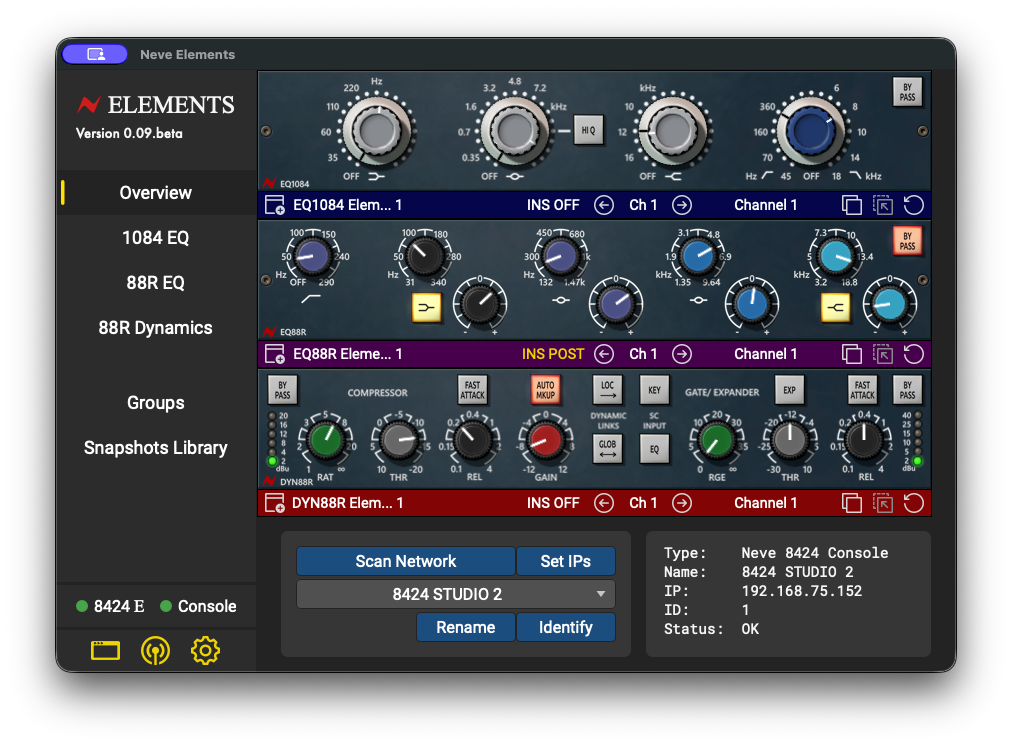The height and width of the screenshot is (746, 1012).
Task: Click the yellow window icon in sidebar footer
Action: pyautogui.click(x=105, y=650)
